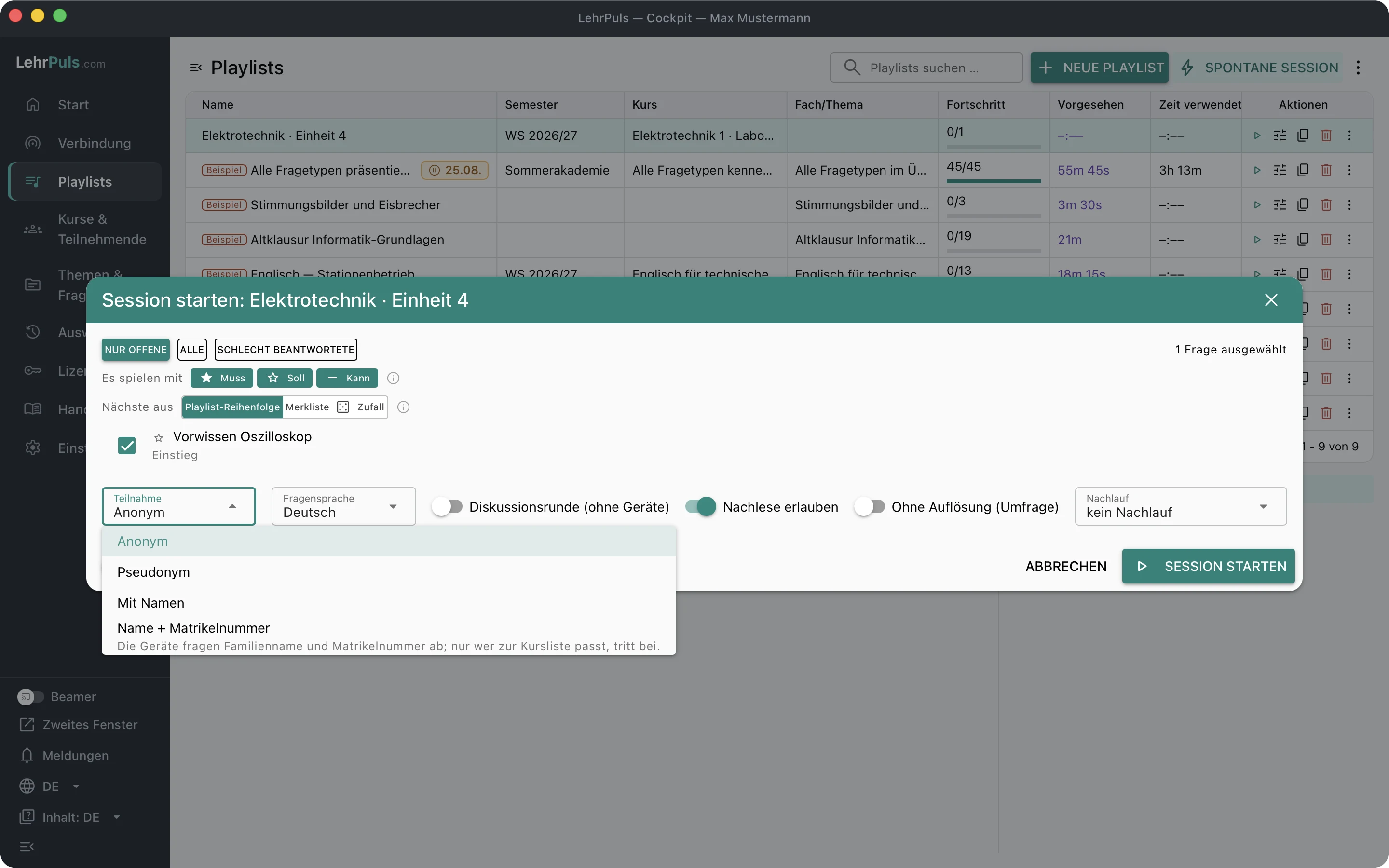Open the Fragensprache dropdown
Image resolution: width=1389 pixels, height=868 pixels.
coord(343,506)
